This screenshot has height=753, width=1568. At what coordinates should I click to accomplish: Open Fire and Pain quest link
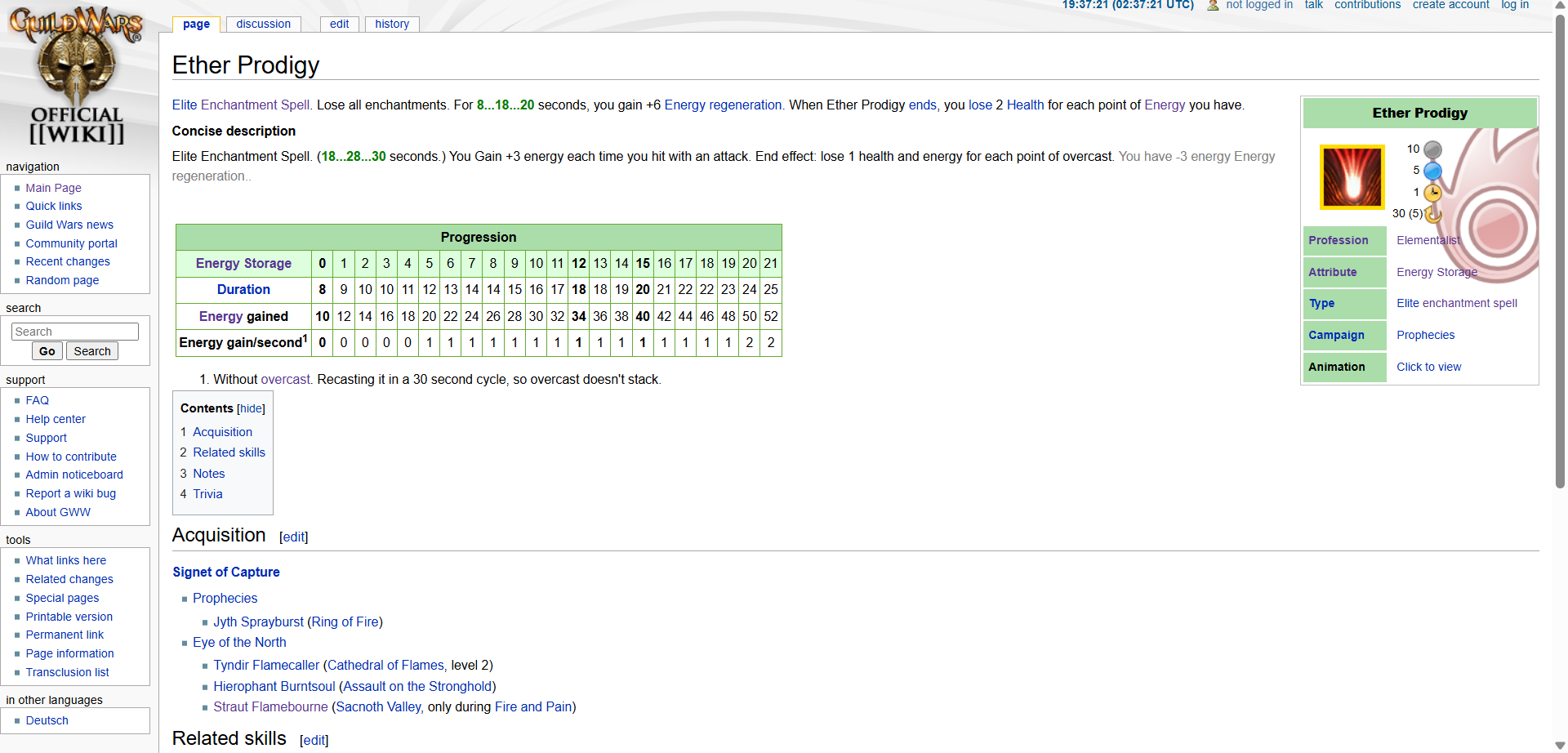click(533, 706)
